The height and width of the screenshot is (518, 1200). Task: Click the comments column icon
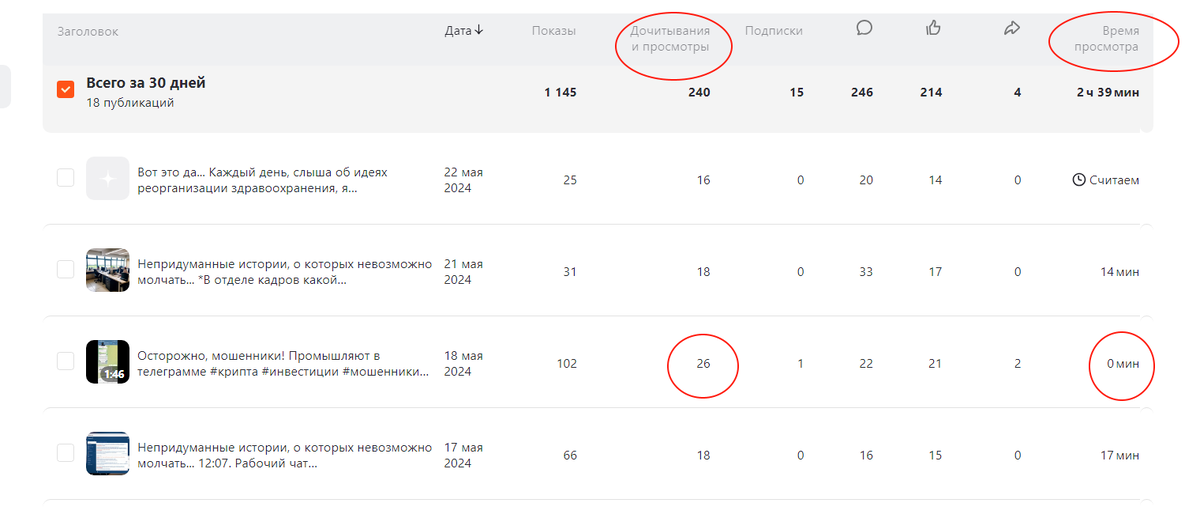pos(864,29)
